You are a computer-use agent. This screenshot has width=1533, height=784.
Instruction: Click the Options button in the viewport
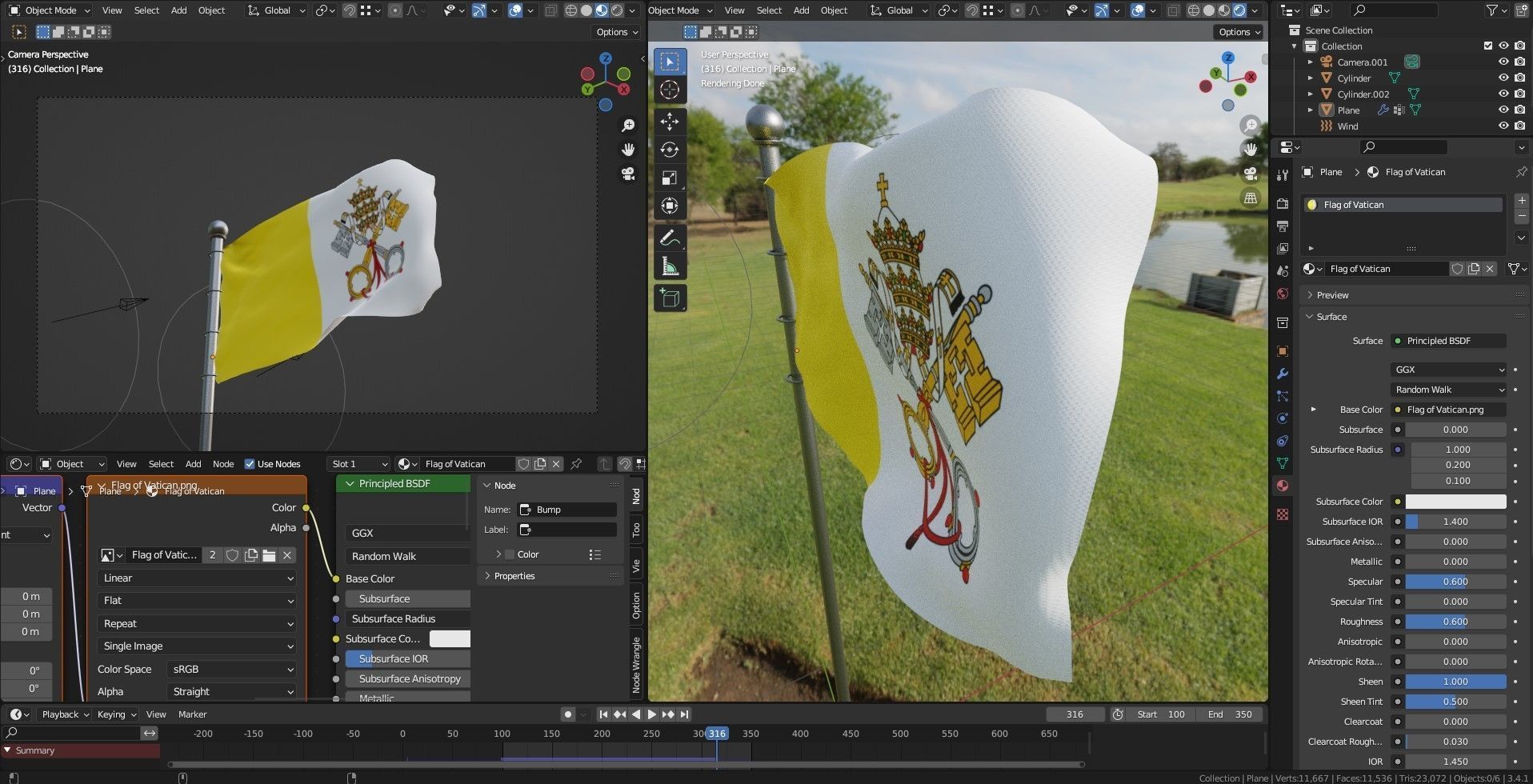614,32
